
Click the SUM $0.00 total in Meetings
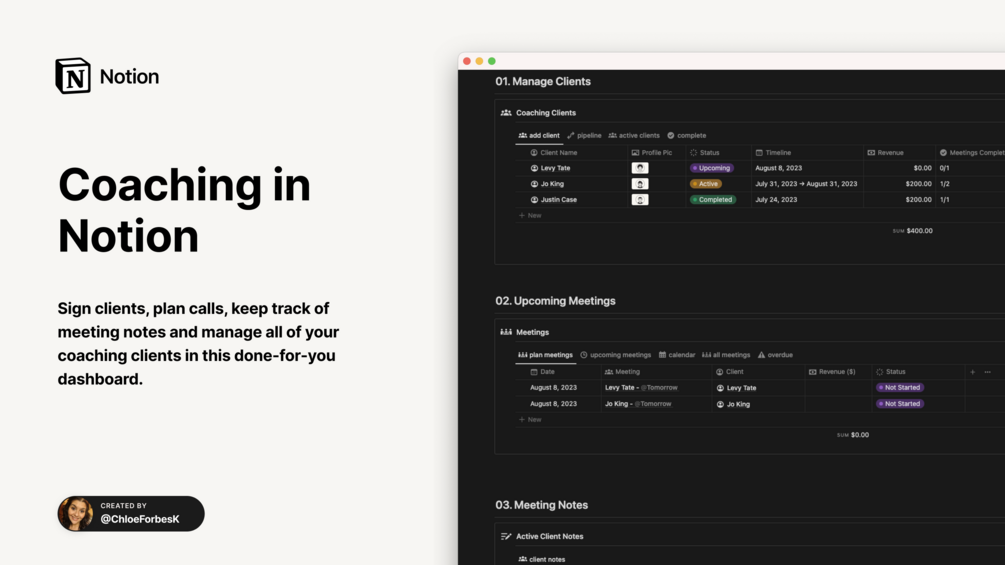click(853, 435)
